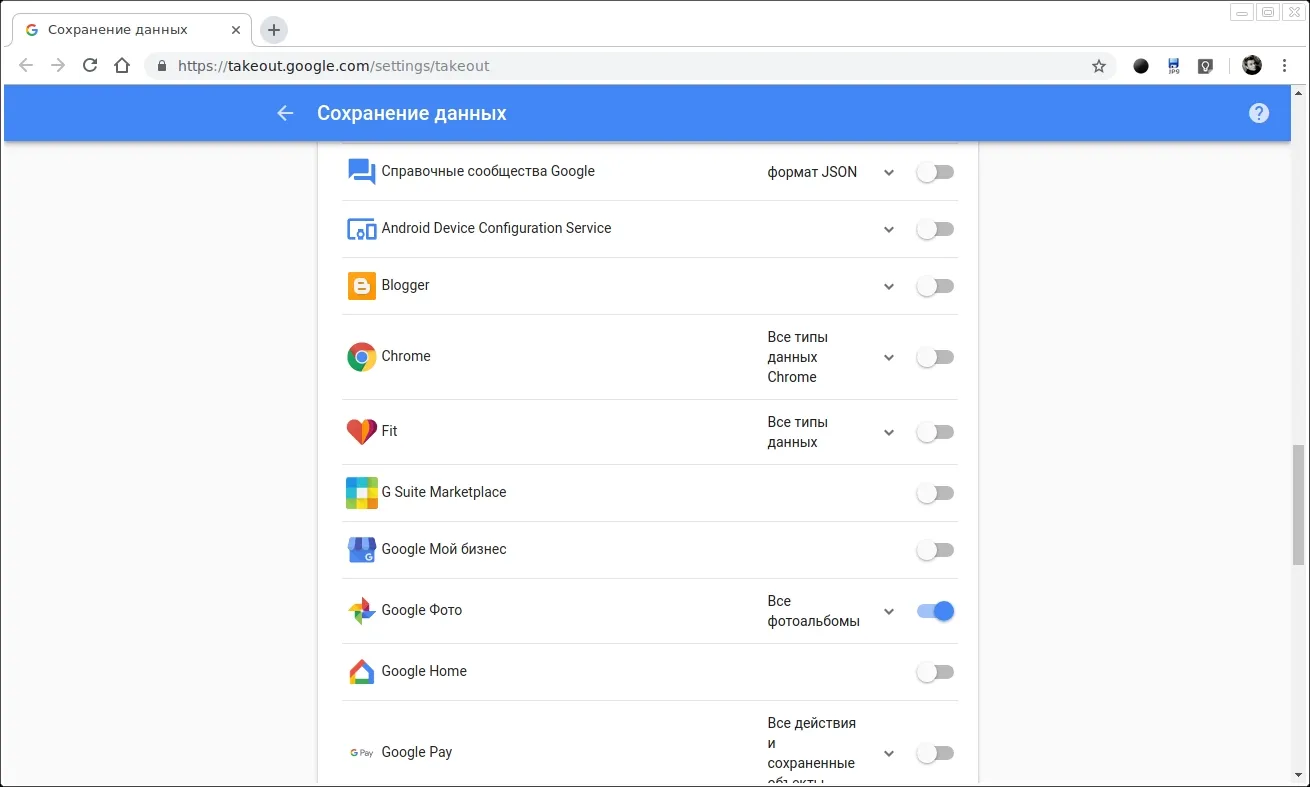Enable the Fit data toggle
The height and width of the screenshot is (787, 1310).
click(935, 432)
